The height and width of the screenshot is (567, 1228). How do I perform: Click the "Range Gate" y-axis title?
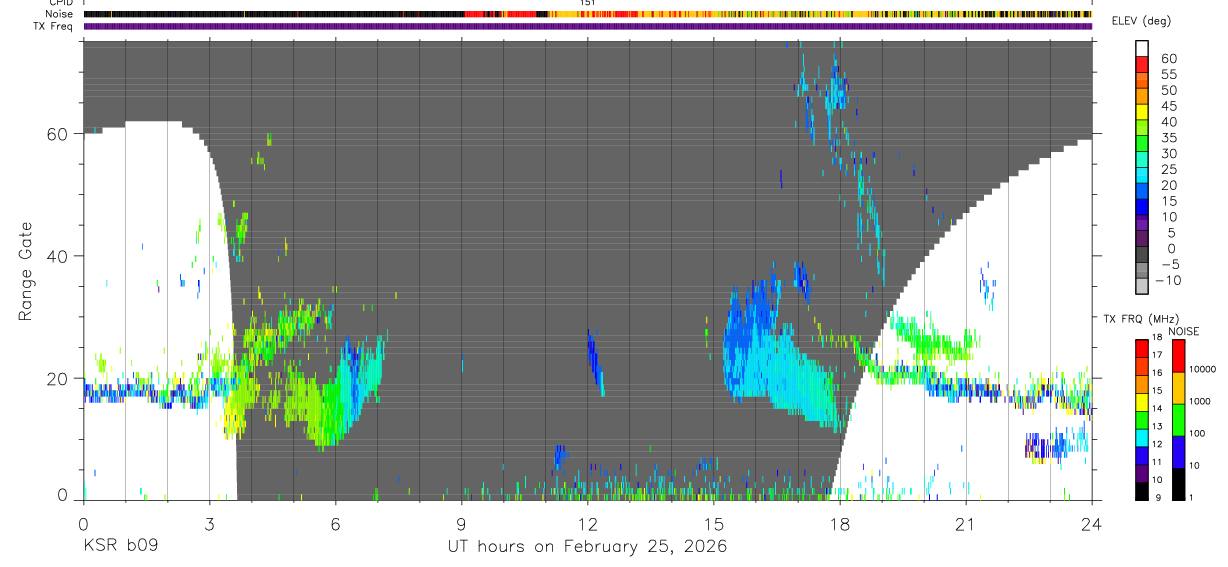25,270
